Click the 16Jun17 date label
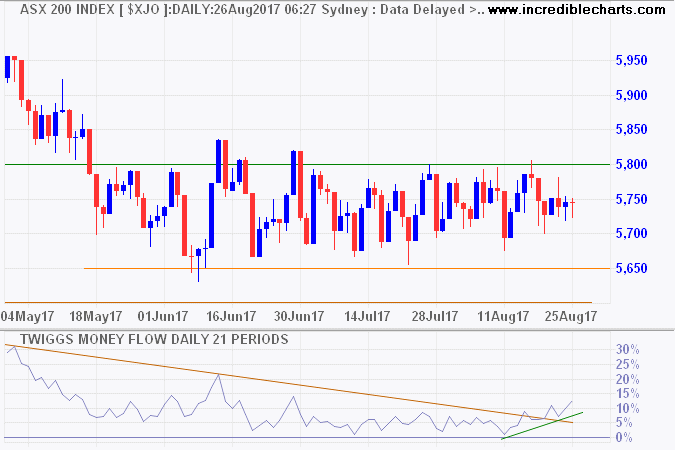Image resolution: width=675 pixels, height=450 pixels. 231,317
